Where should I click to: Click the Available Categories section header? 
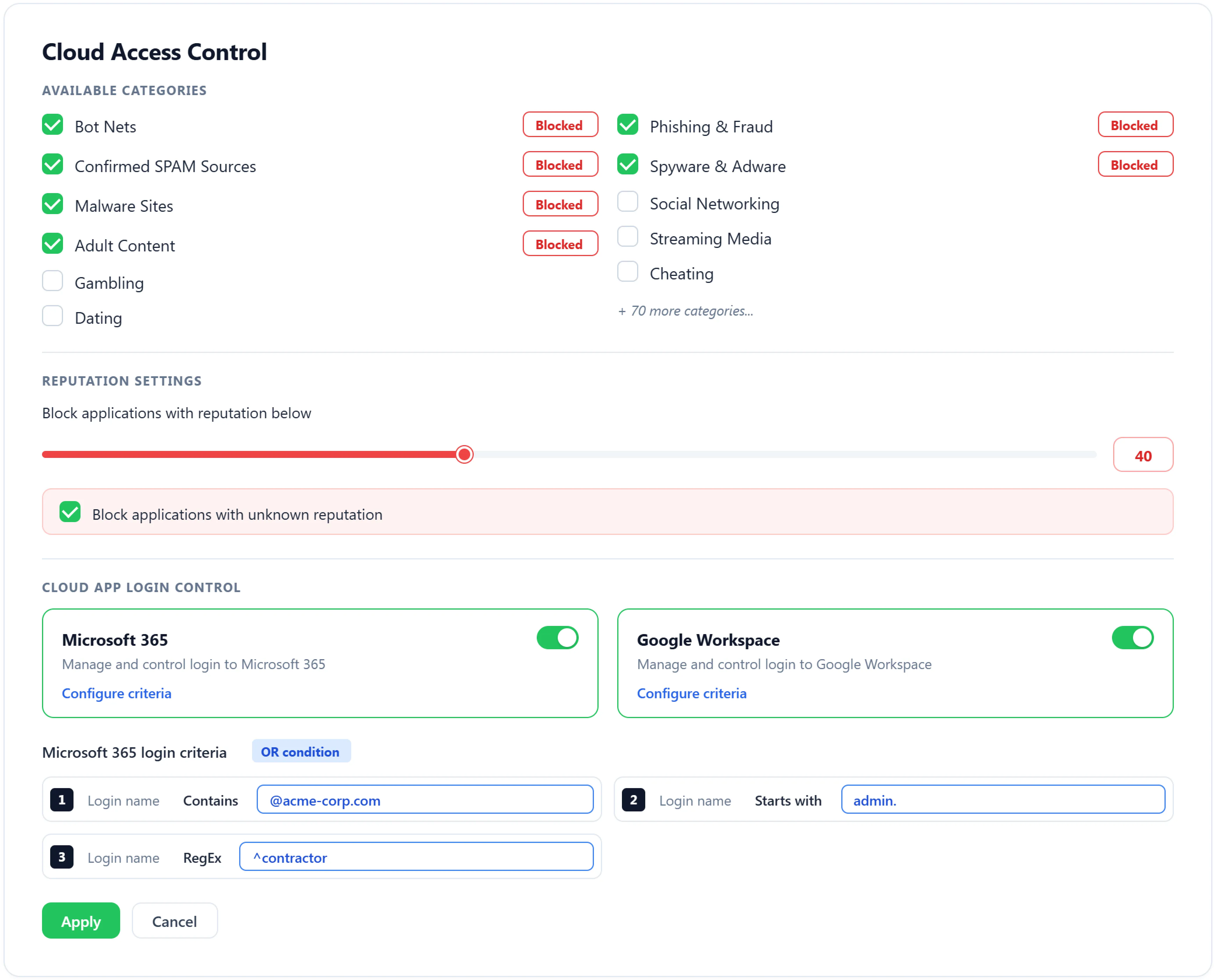pyautogui.click(x=124, y=90)
